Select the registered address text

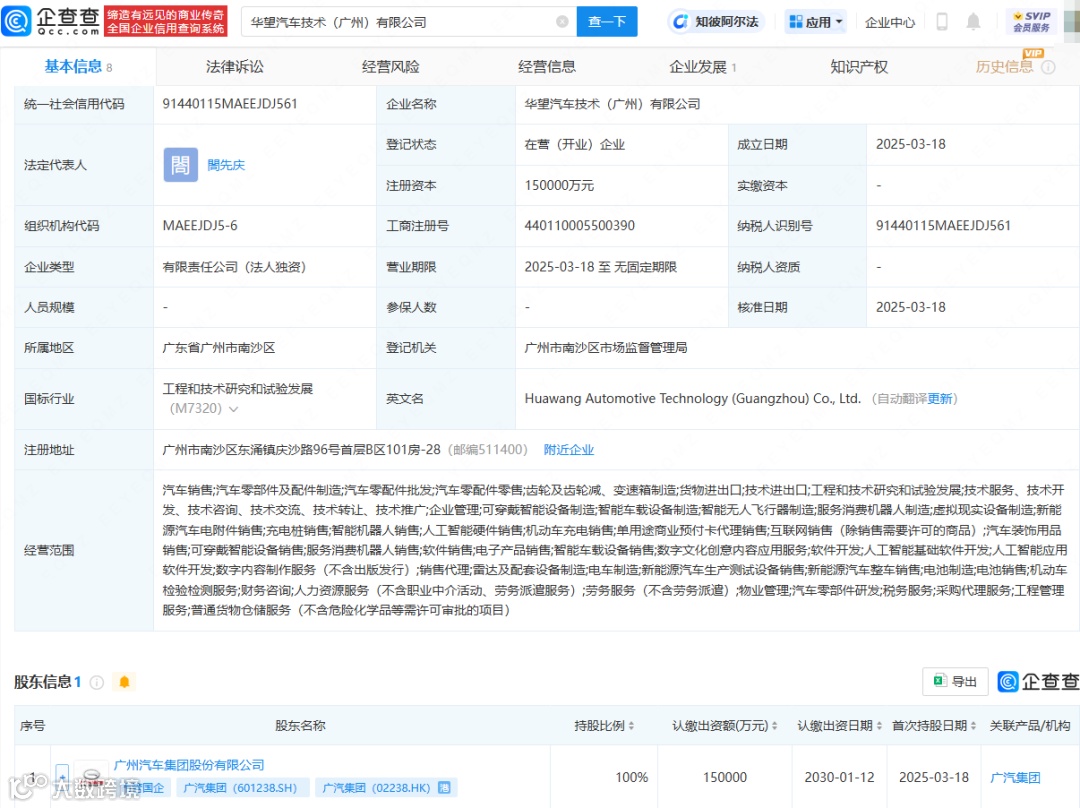point(301,450)
